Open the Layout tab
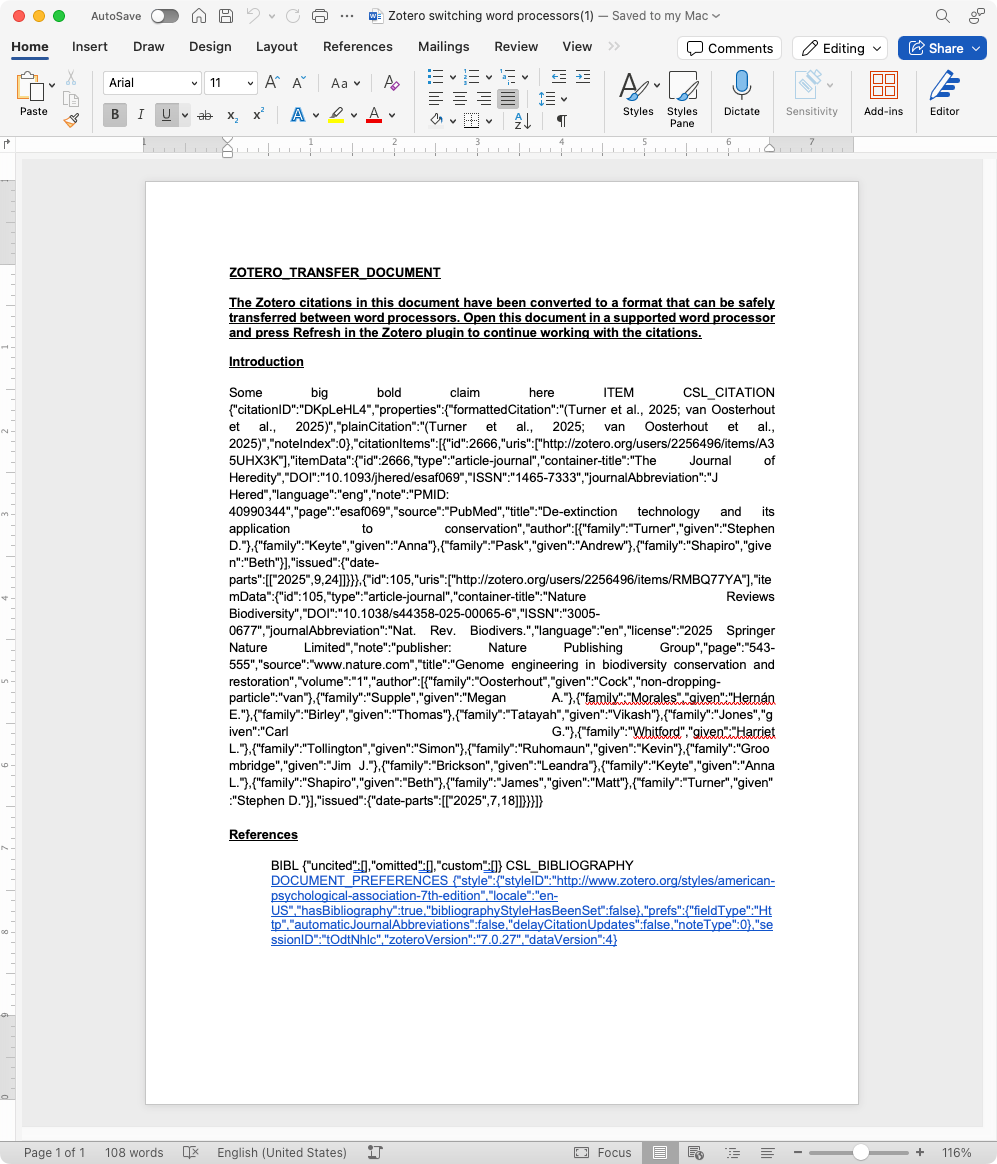The width and height of the screenshot is (997, 1164). coord(277,46)
